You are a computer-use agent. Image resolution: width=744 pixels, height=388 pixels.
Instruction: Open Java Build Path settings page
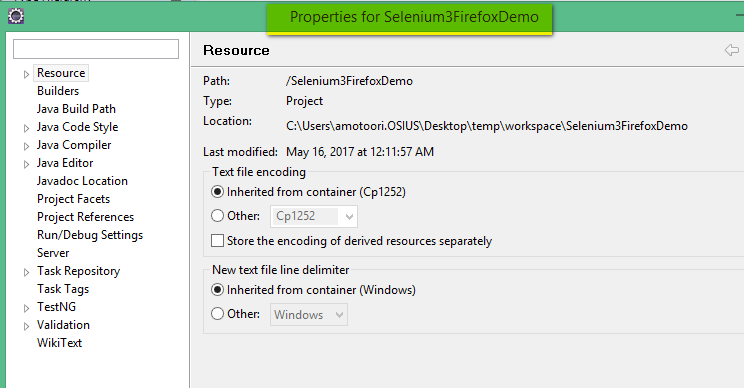point(76,109)
